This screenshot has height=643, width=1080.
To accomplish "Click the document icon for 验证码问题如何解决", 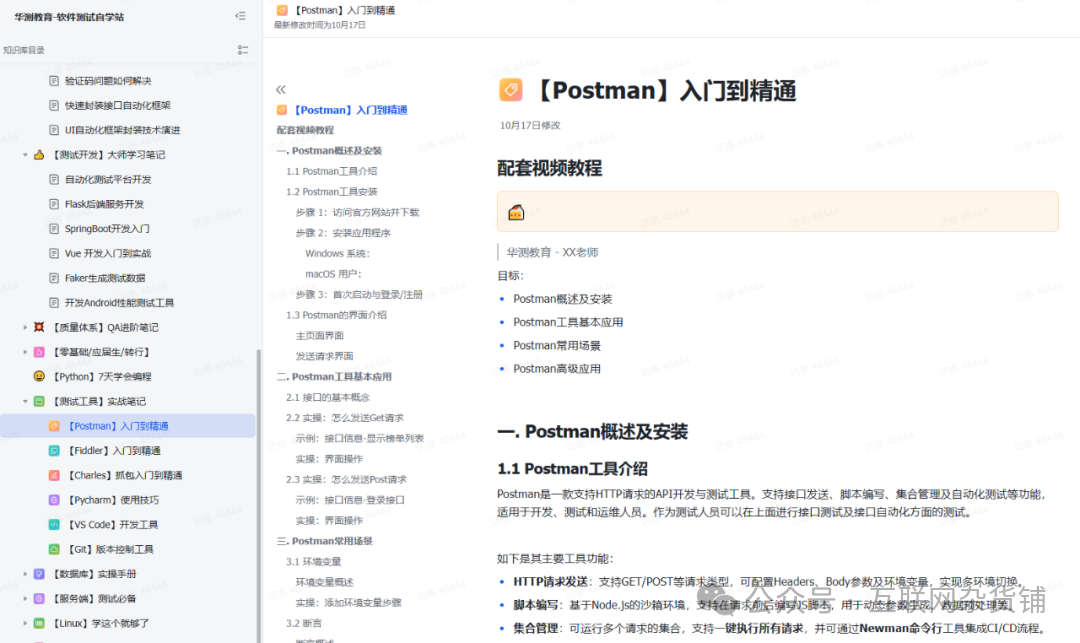I will 54,81.
